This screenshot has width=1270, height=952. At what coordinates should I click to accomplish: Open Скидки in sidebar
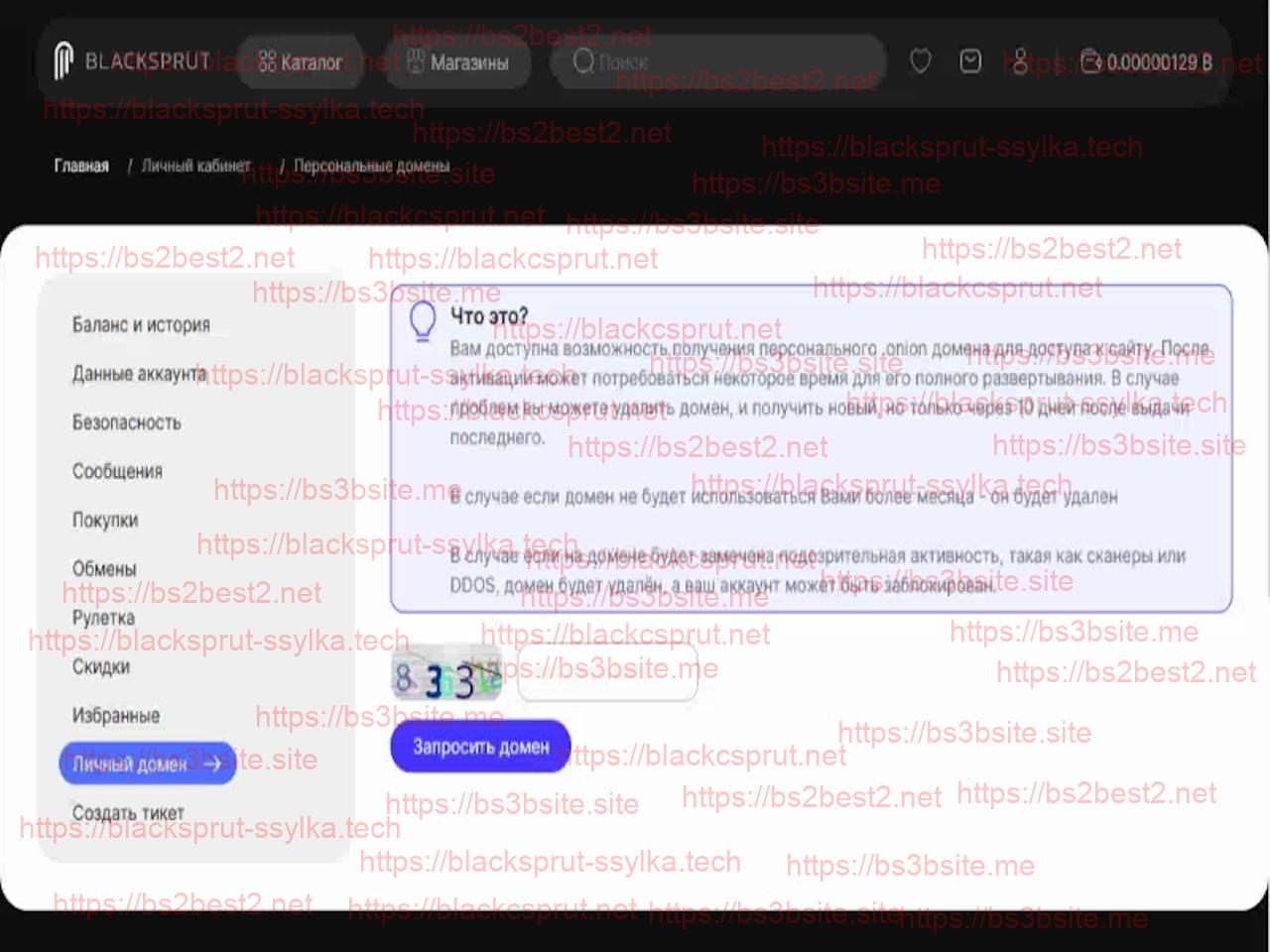[101, 665]
